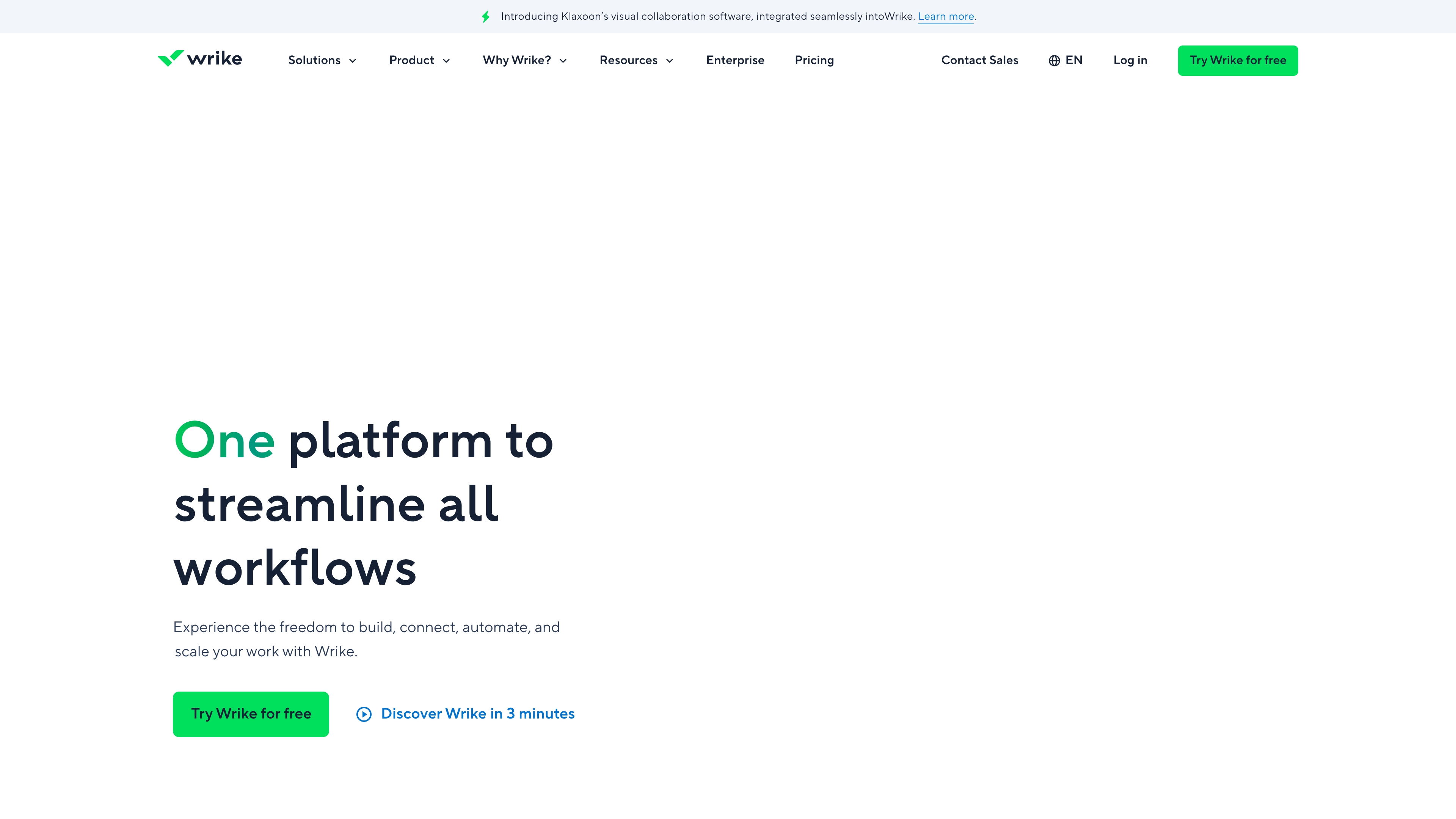Click the play circle icon beside Discover Wrike

(x=364, y=714)
